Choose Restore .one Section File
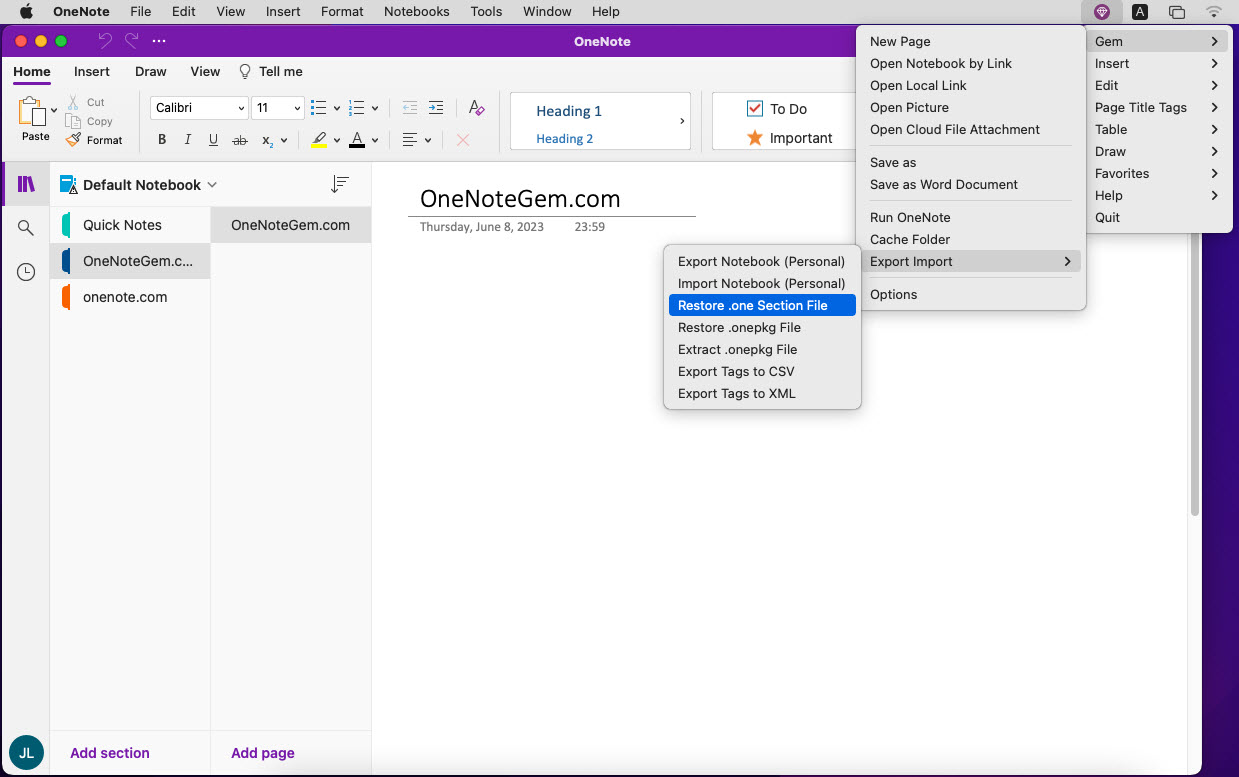The height and width of the screenshot is (777, 1239). coord(762,305)
